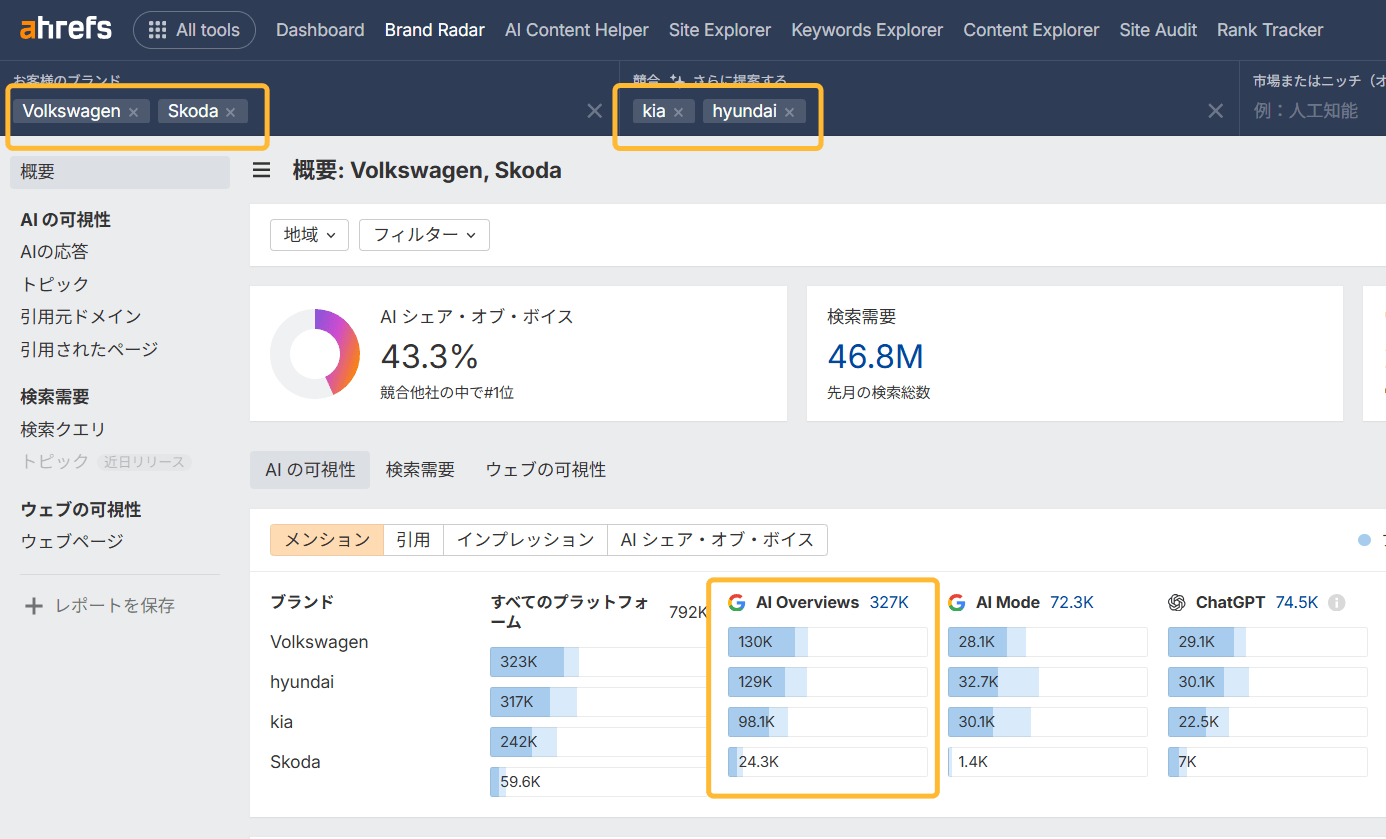The width and height of the screenshot is (1386, 839).
Task: Clear all competitors with the × icon
Action: click(1215, 111)
